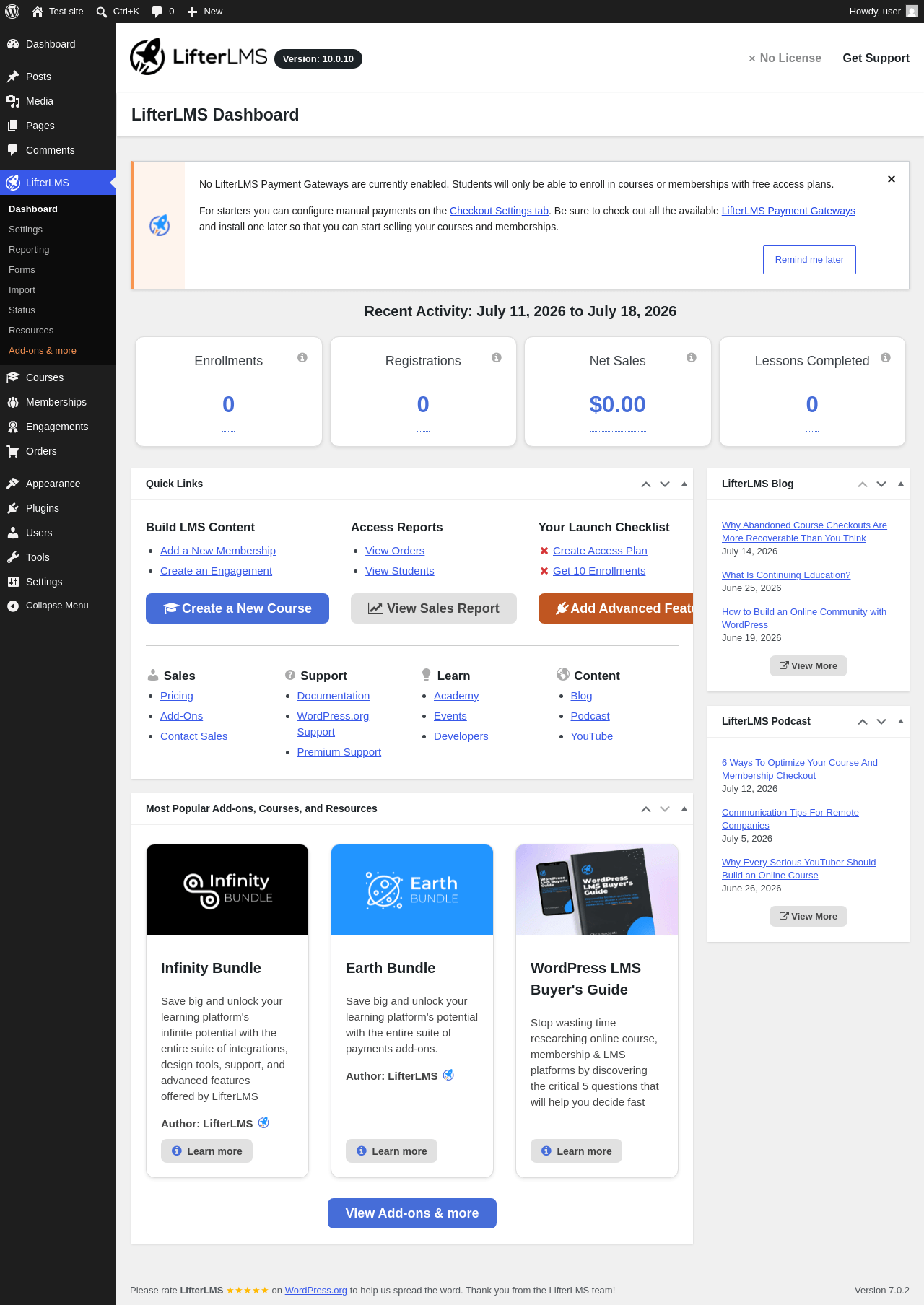
Task: Click the Engagements award icon
Action: pyautogui.click(x=13, y=427)
